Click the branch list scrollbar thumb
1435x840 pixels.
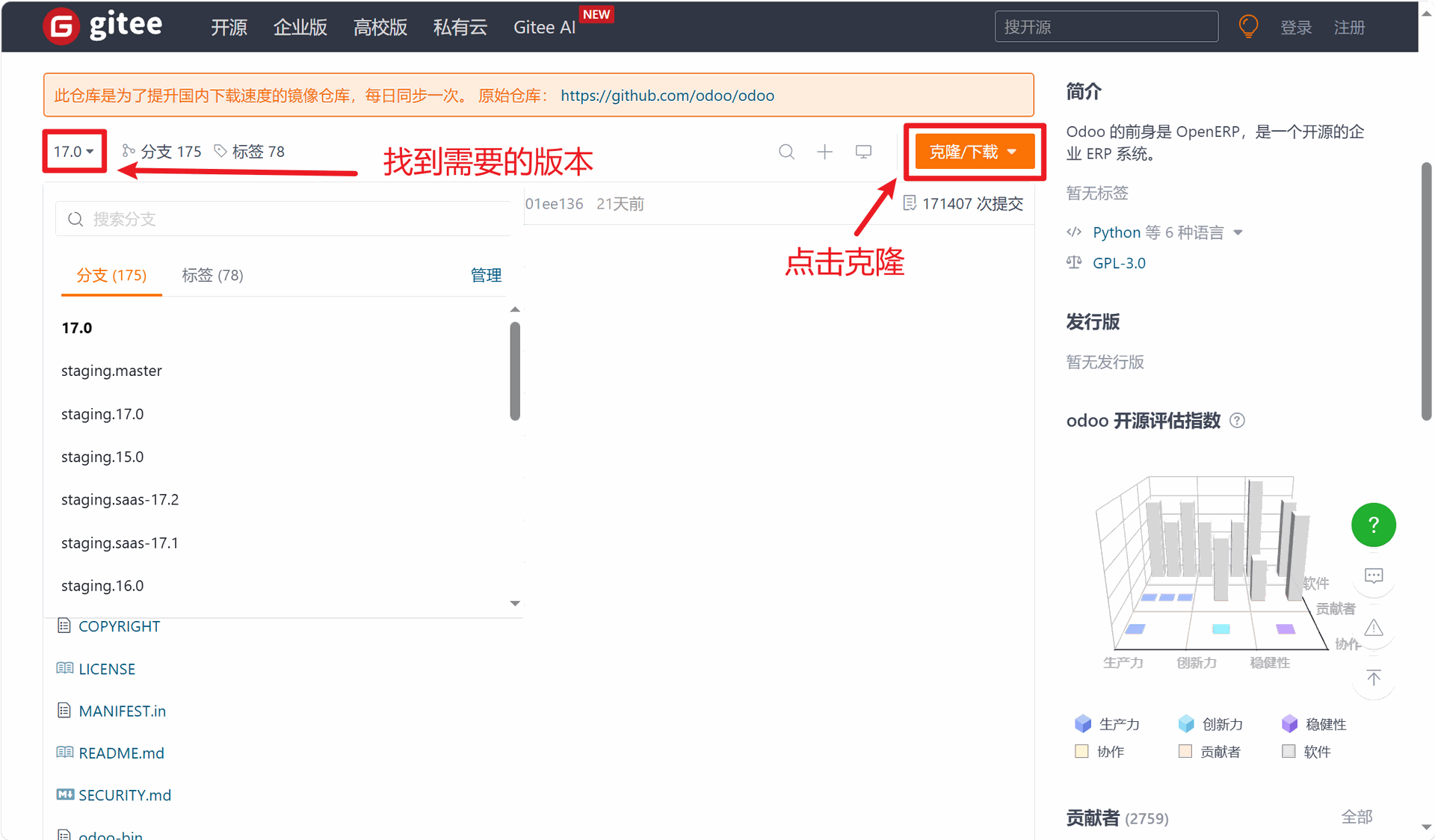pyautogui.click(x=515, y=371)
